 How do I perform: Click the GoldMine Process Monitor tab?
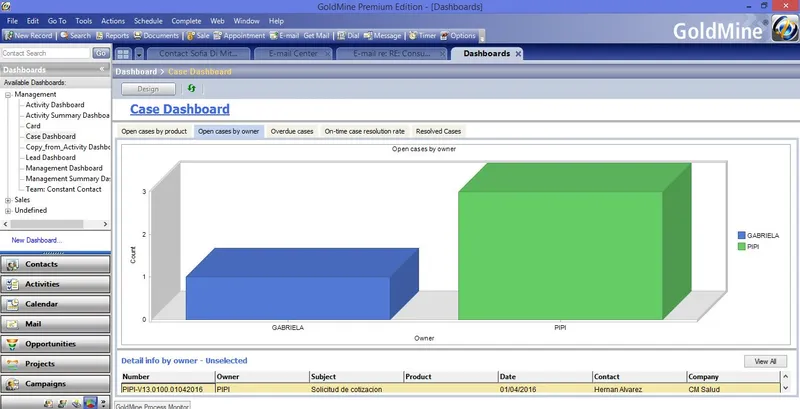click(x=153, y=406)
